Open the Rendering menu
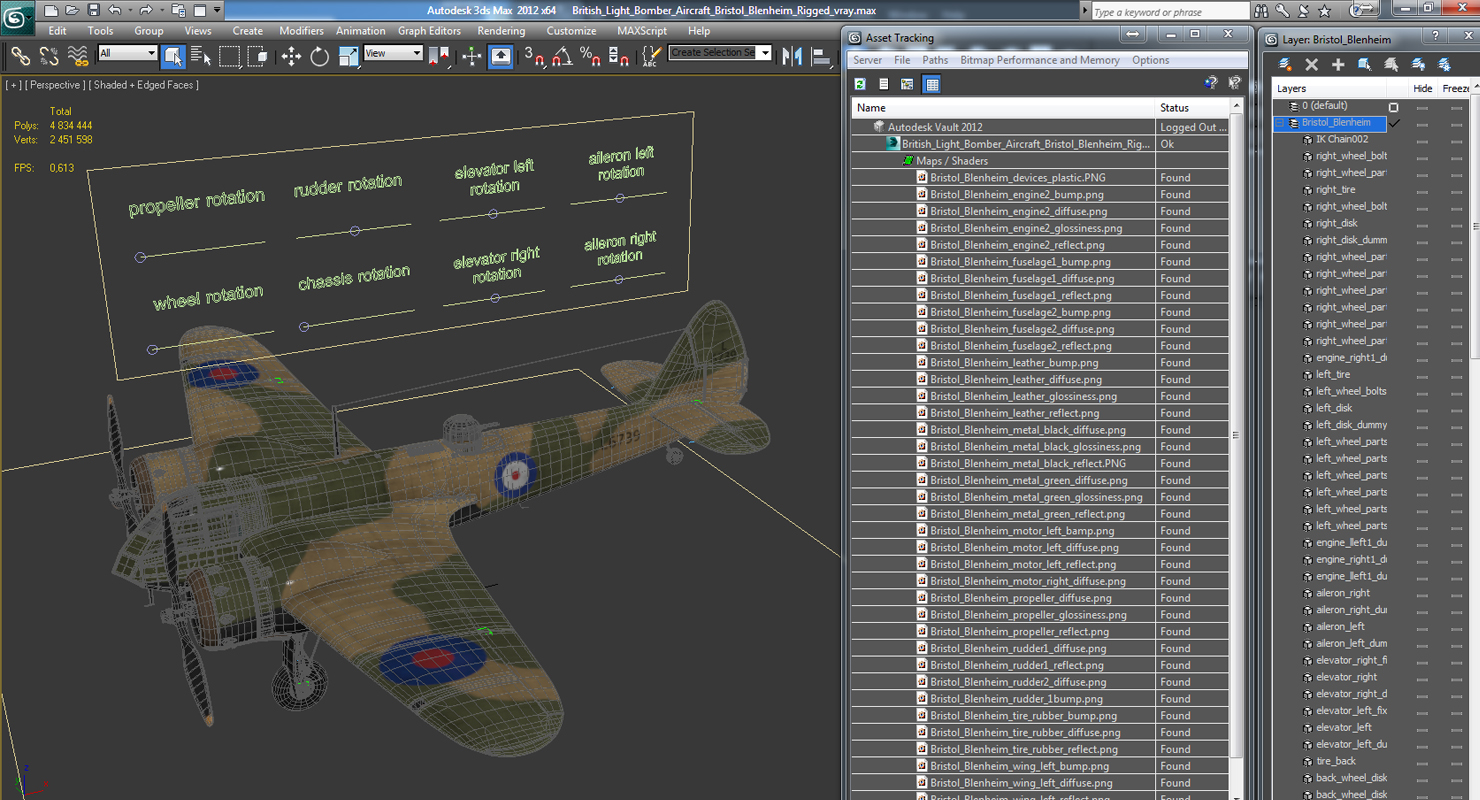This screenshot has width=1480, height=800. 501,31
